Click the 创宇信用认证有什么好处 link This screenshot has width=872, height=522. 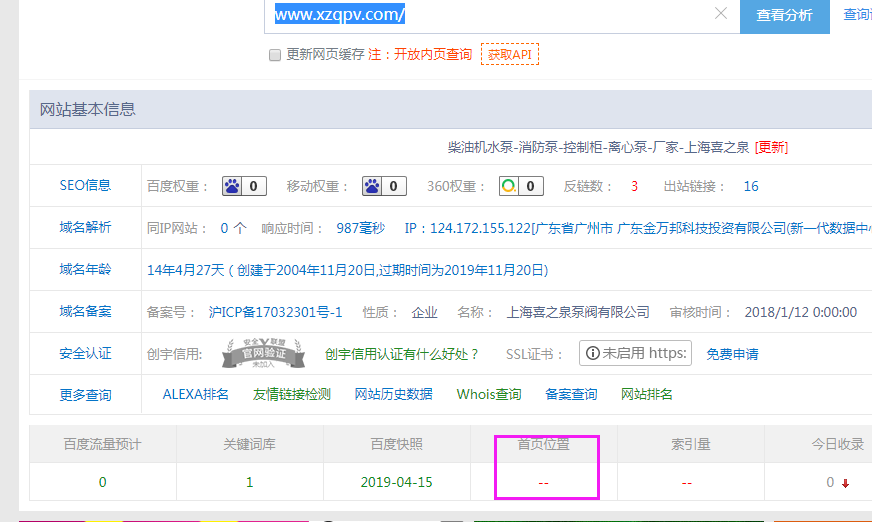pos(401,354)
